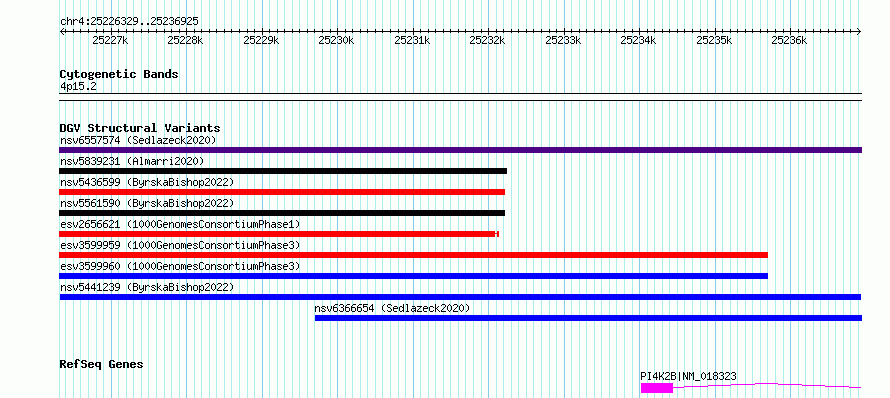Click the 25232k ruler tick label
The image size is (890, 398).
click(488, 40)
